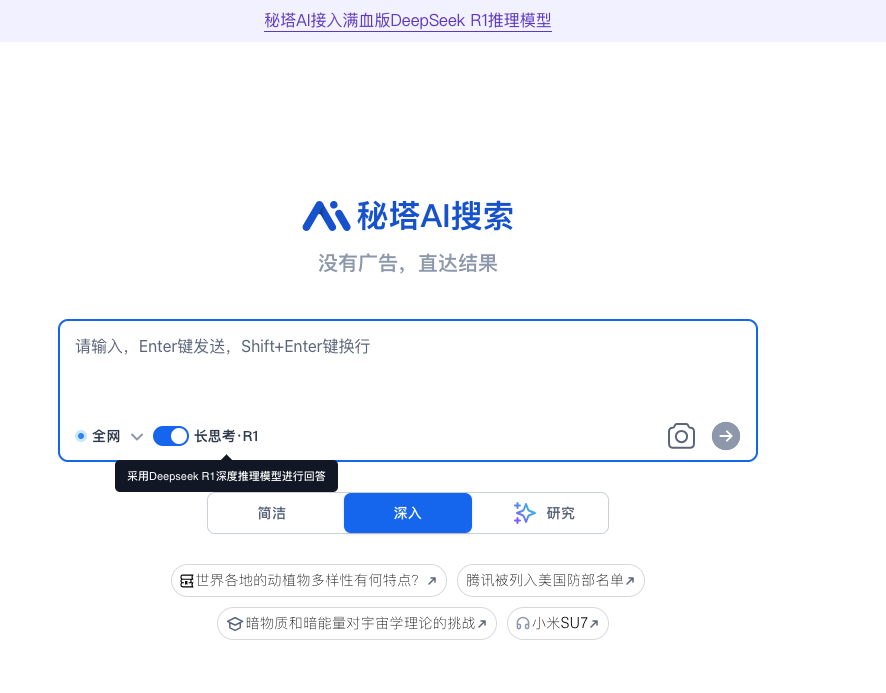Toggle the 长思考·R1 switch off
This screenshot has width=886, height=693.
tap(171, 436)
